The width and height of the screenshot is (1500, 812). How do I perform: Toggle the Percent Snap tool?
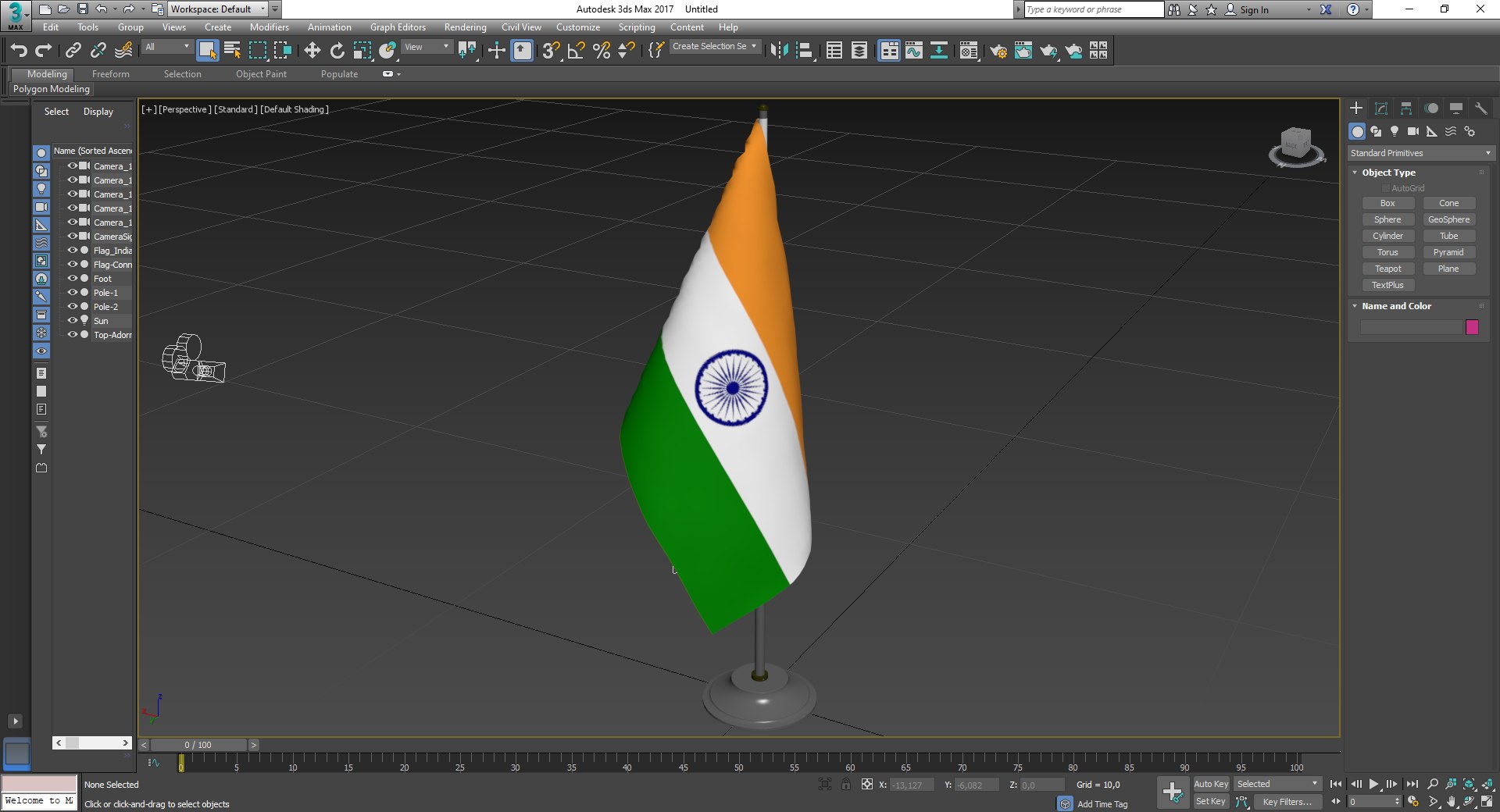pos(602,51)
